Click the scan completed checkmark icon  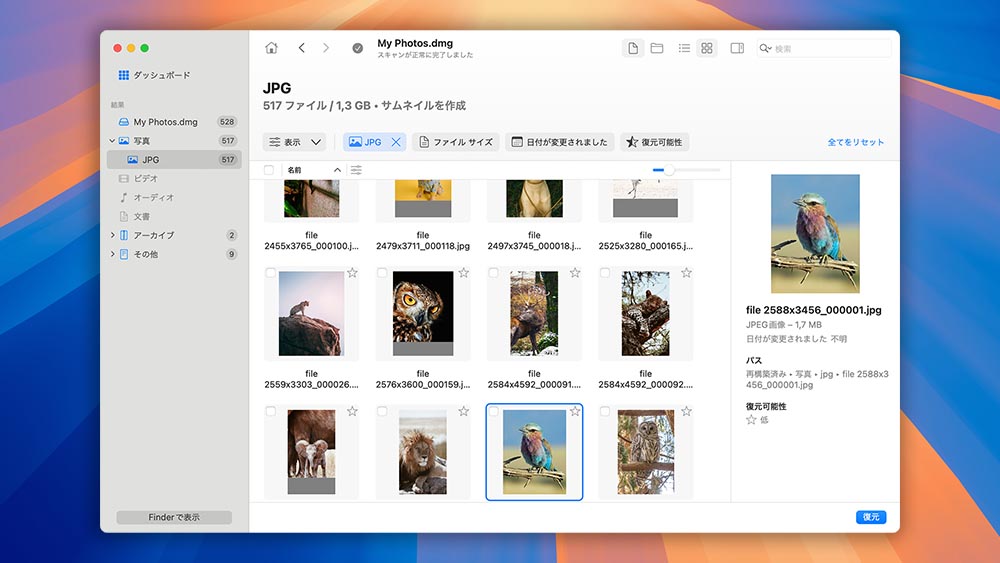tap(358, 48)
